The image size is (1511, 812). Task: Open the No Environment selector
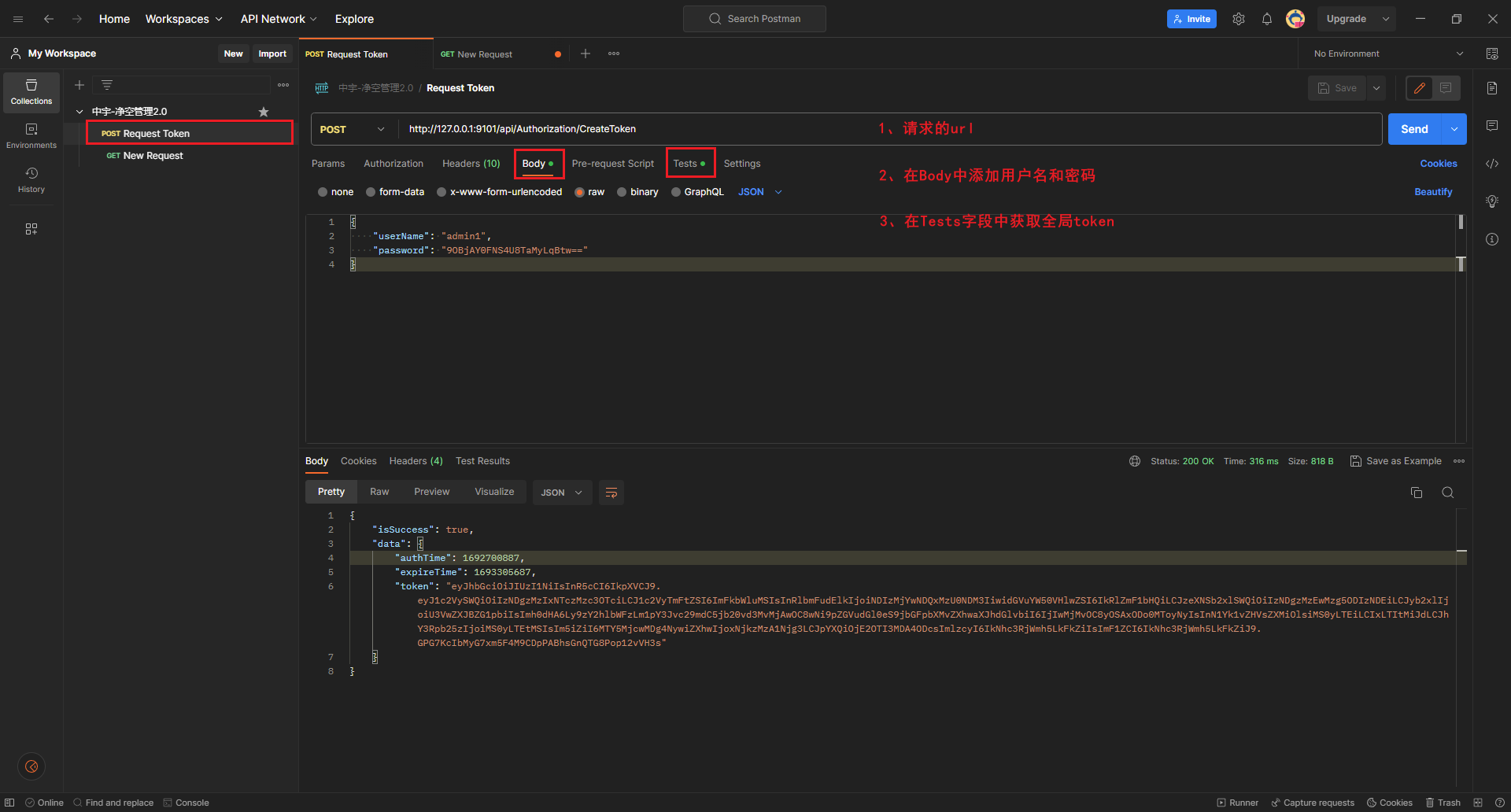click(1388, 54)
